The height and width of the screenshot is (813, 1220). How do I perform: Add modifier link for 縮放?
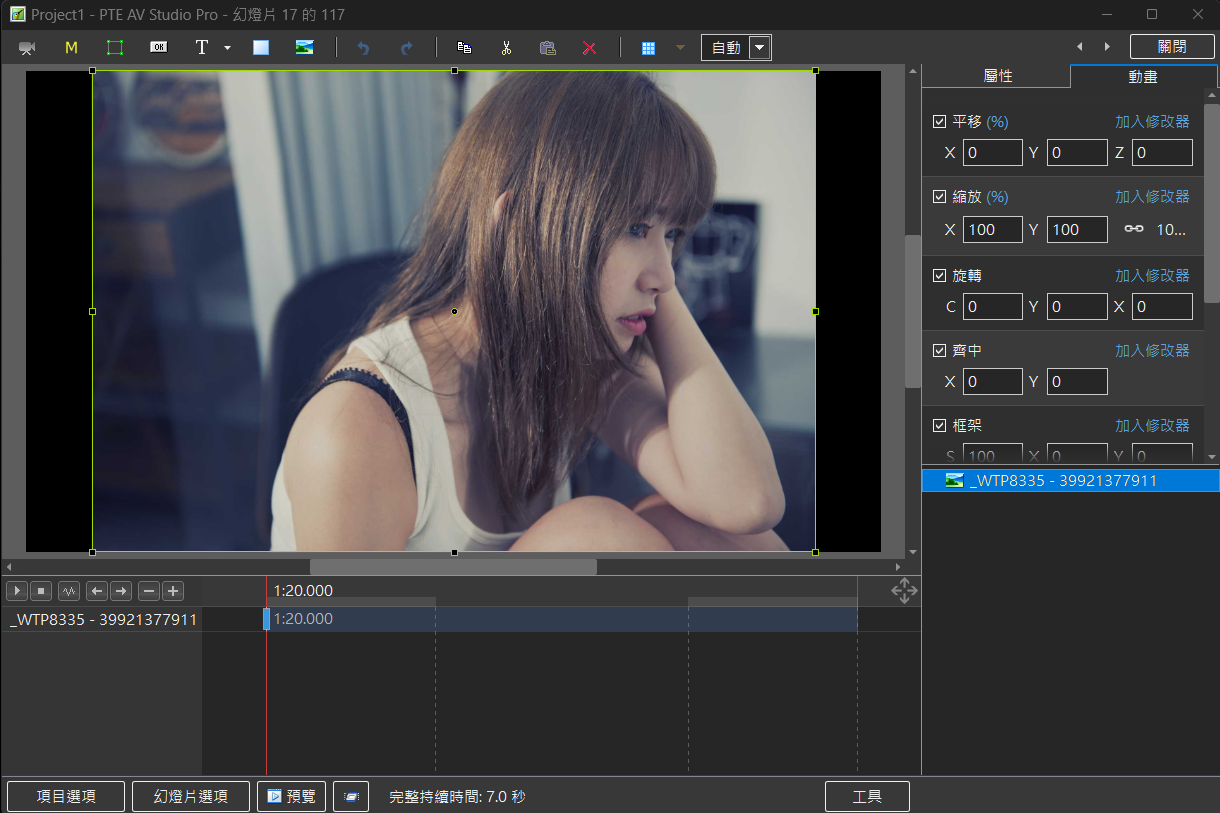(x=1152, y=197)
